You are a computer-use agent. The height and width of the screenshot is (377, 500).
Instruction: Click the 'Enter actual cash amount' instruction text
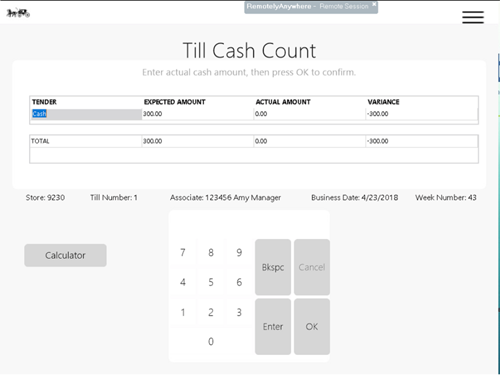tap(249, 72)
